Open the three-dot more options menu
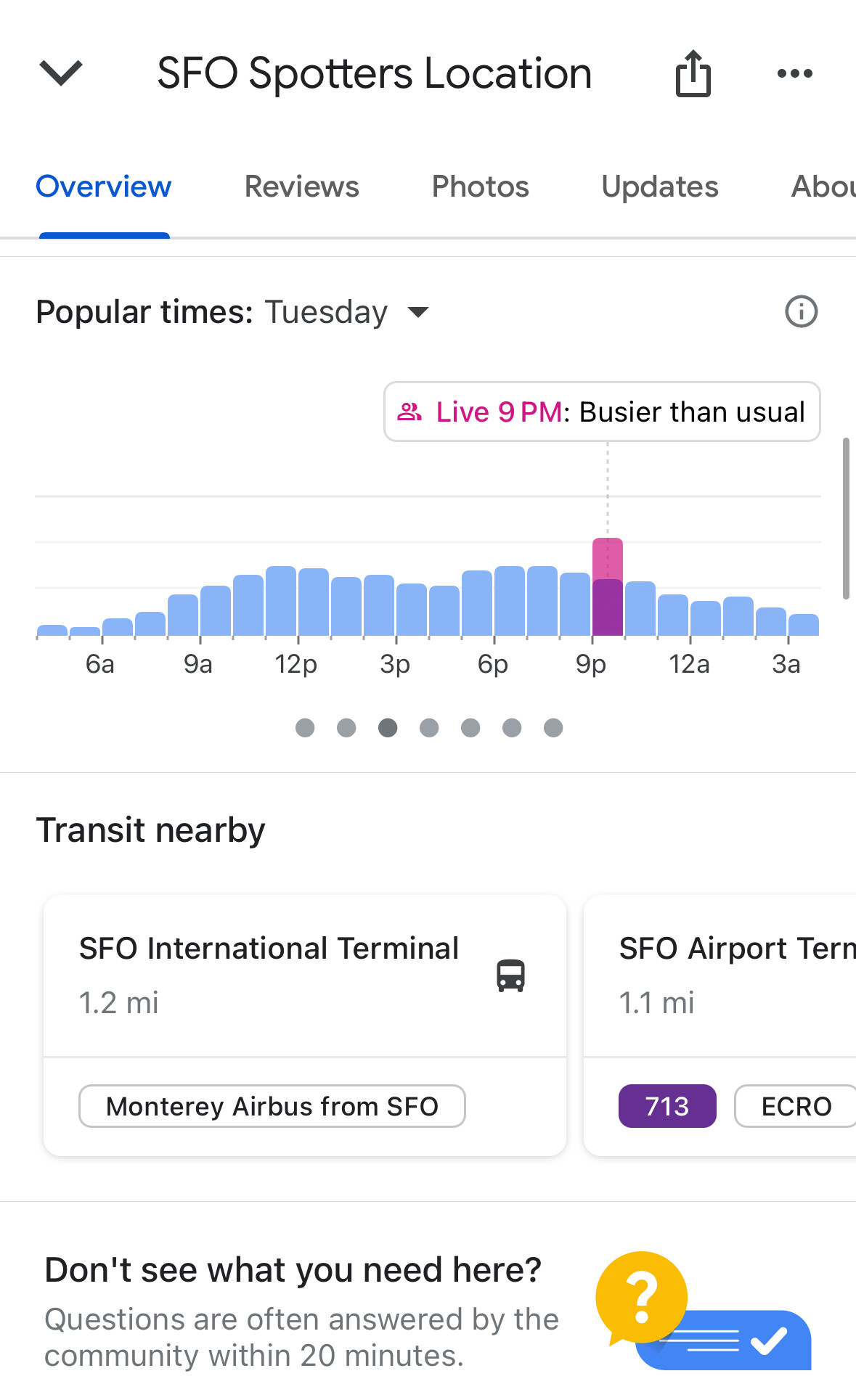This screenshot has height=1400, width=856. pyautogui.click(x=794, y=73)
